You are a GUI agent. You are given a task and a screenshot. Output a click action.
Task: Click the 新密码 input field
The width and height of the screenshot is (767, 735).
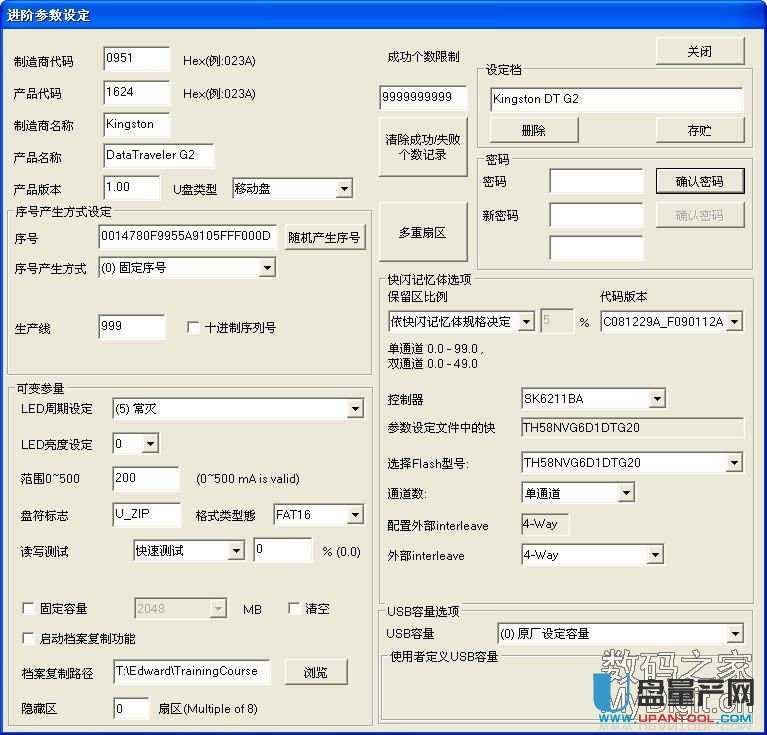pos(597,215)
